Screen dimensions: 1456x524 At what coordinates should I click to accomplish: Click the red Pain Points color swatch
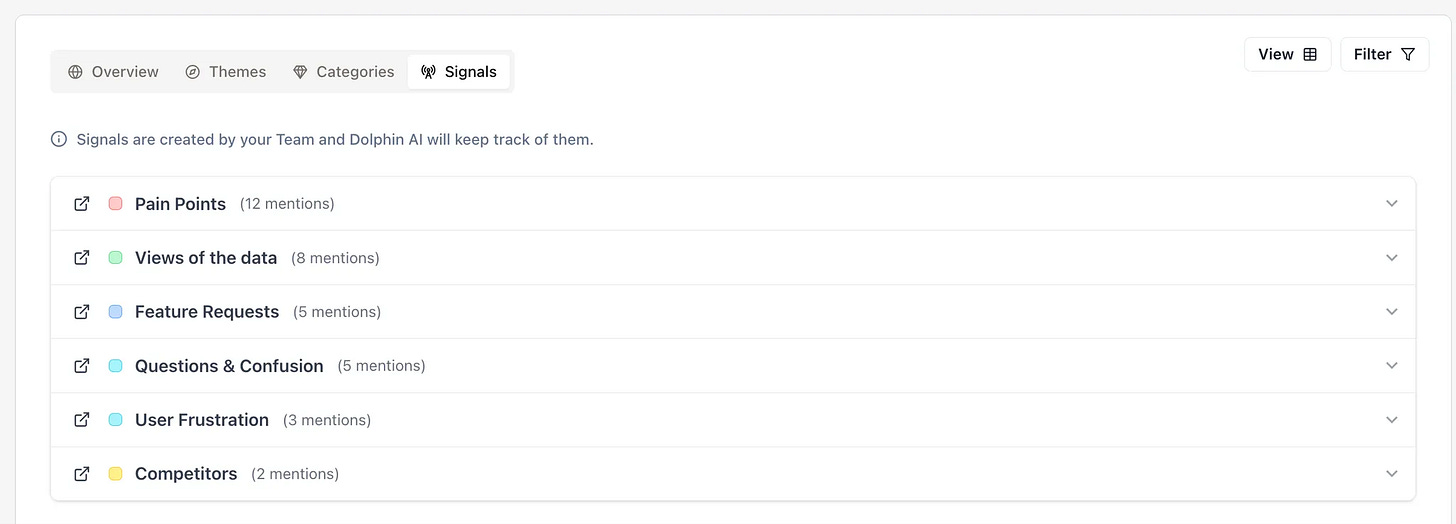click(115, 204)
